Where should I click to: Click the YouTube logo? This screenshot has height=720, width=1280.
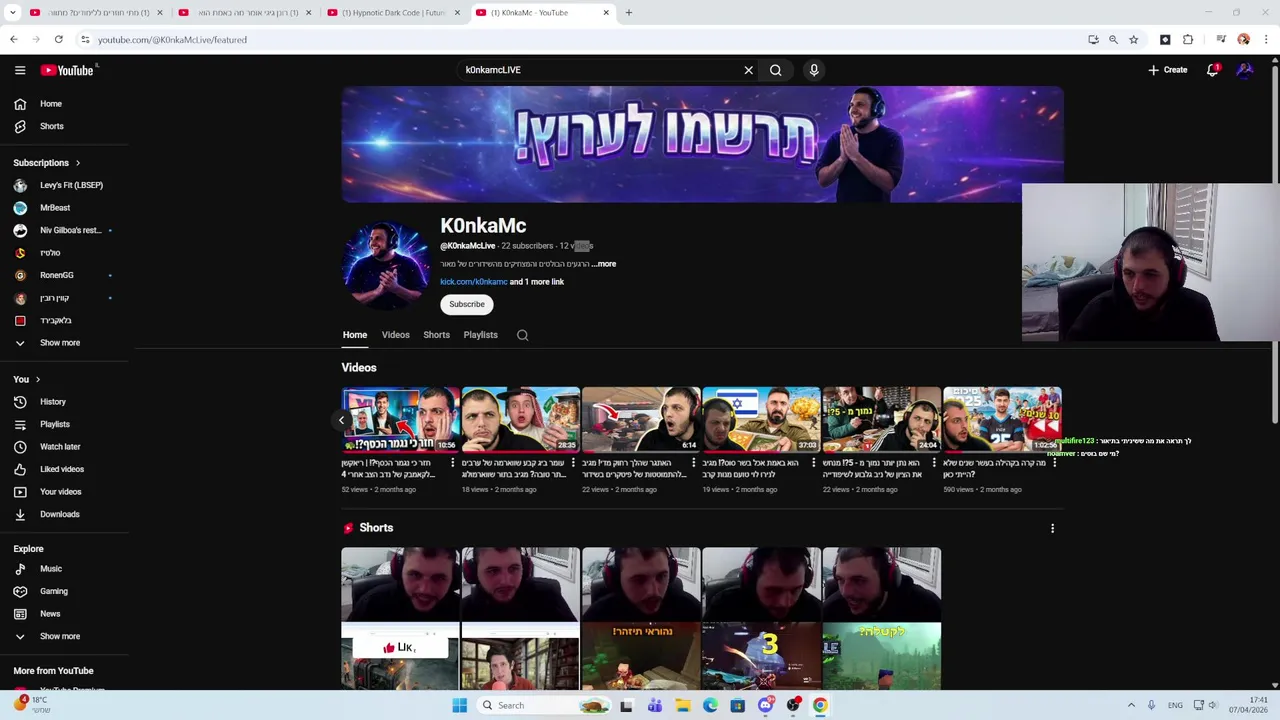67,70
